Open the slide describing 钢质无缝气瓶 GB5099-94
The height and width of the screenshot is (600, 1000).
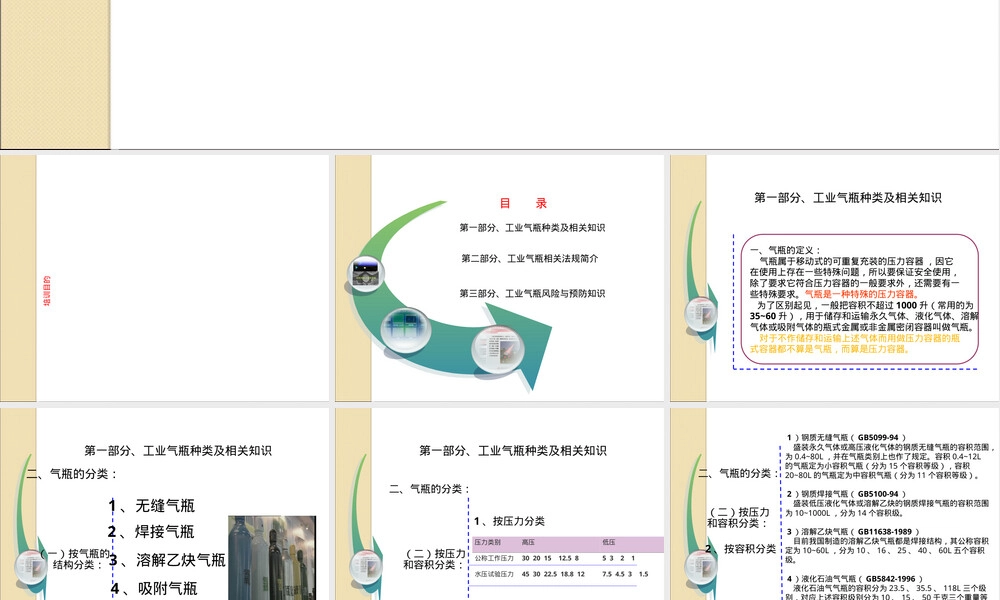835,504
